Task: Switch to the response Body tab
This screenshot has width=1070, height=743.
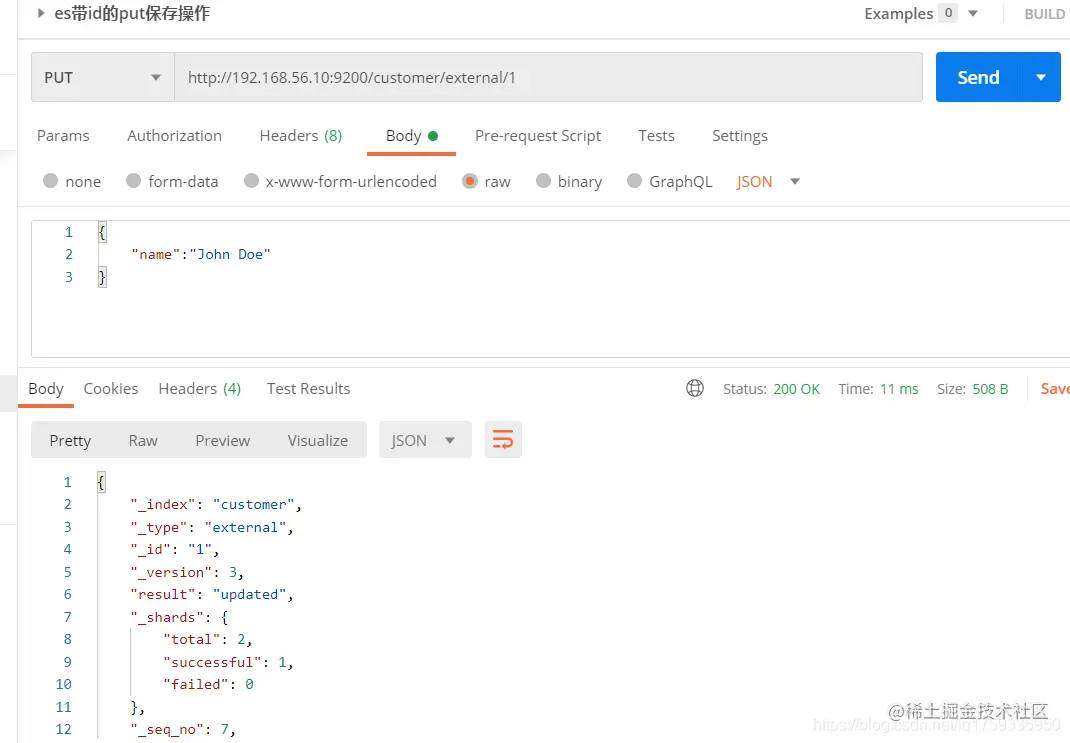Action: [x=46, y=389]
